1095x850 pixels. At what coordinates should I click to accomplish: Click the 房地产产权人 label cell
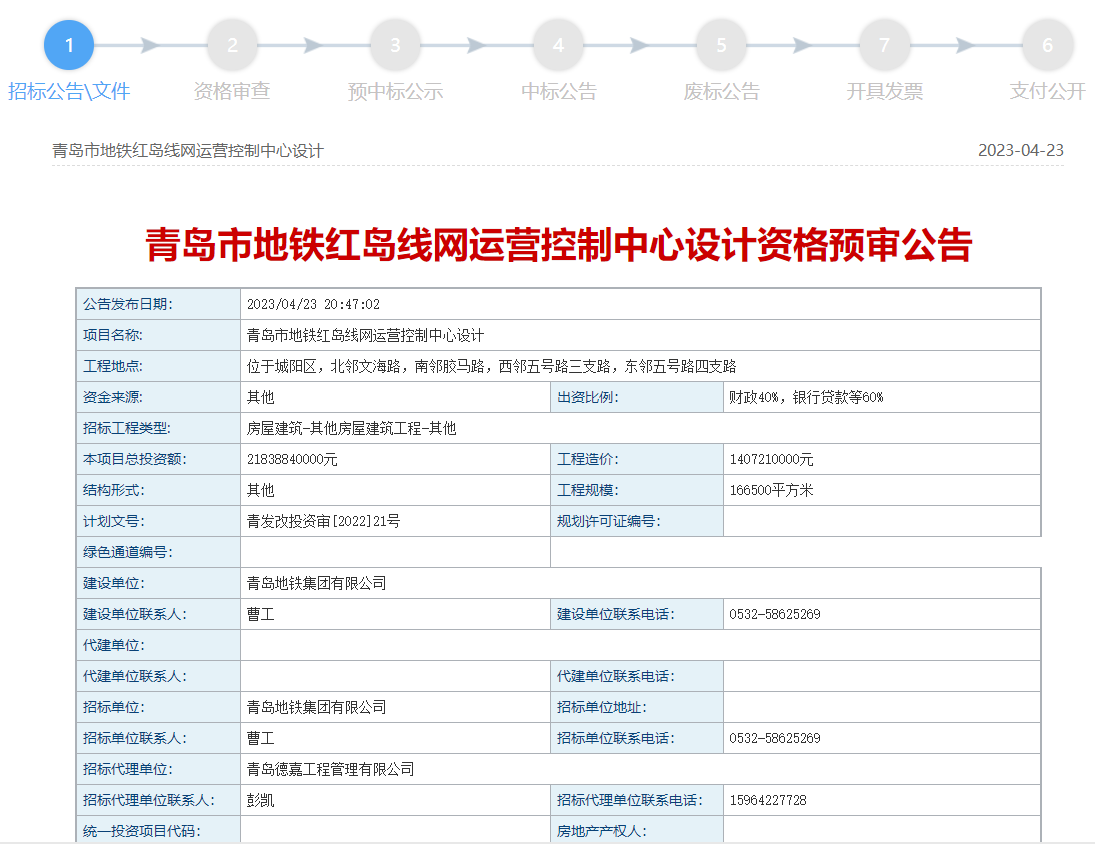pos(637,831)
